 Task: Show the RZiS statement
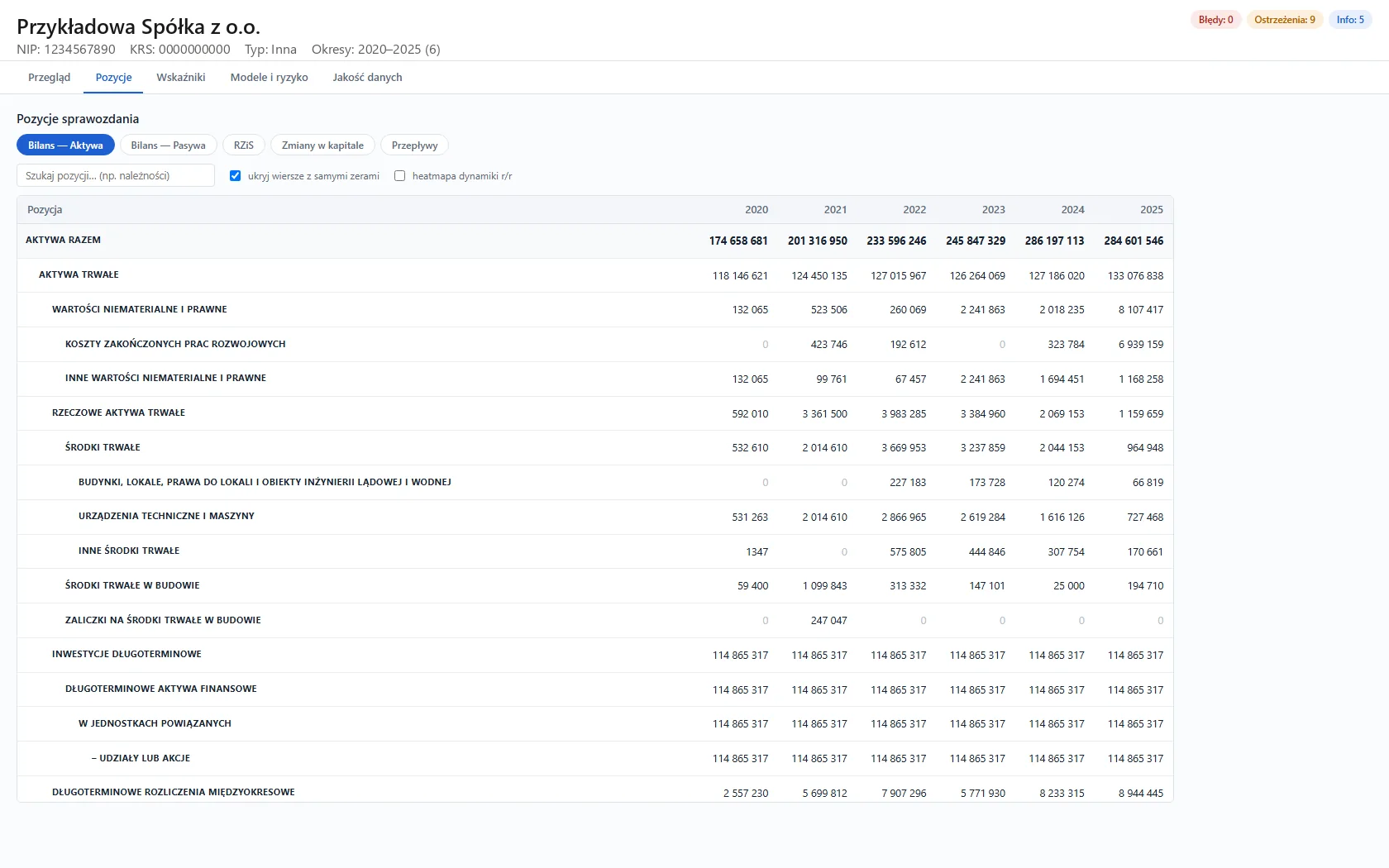pyautogui.click(x=243, y=145)
